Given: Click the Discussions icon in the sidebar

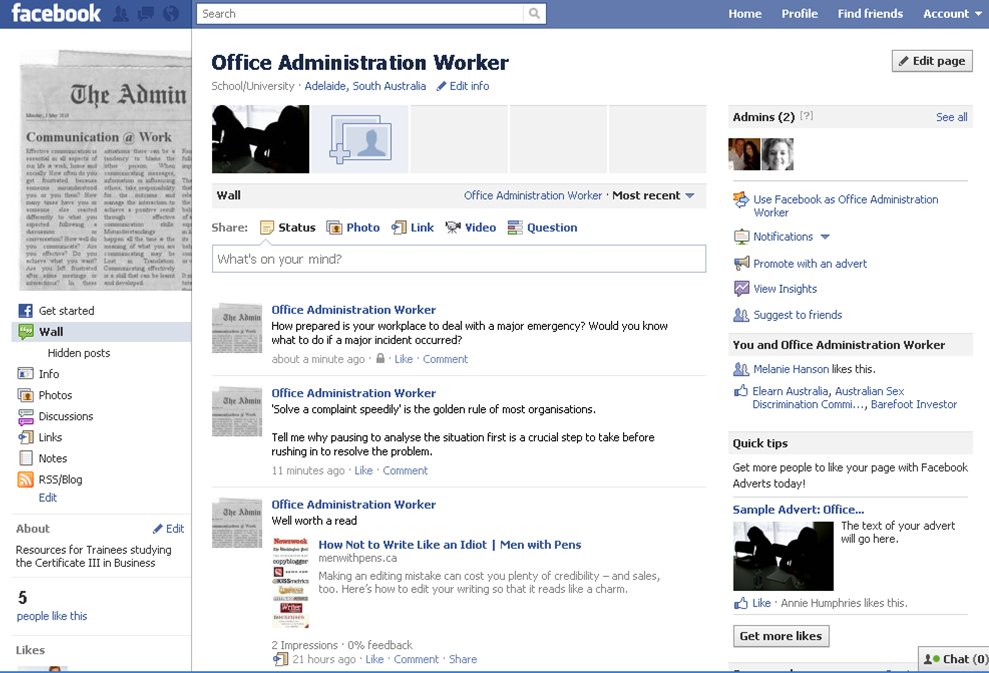Looking at the screenshot, I should 25,416.
